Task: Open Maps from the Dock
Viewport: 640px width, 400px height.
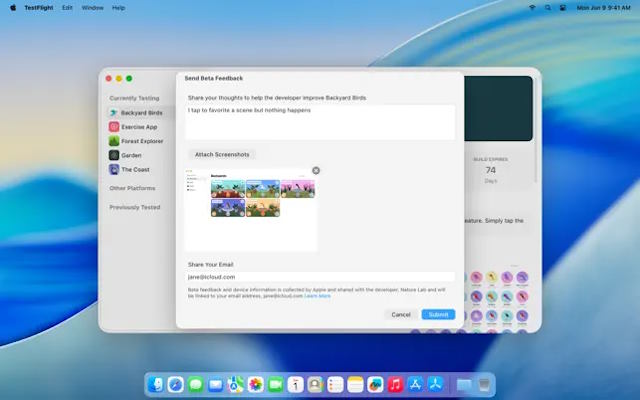Action: tap(236, 384)
